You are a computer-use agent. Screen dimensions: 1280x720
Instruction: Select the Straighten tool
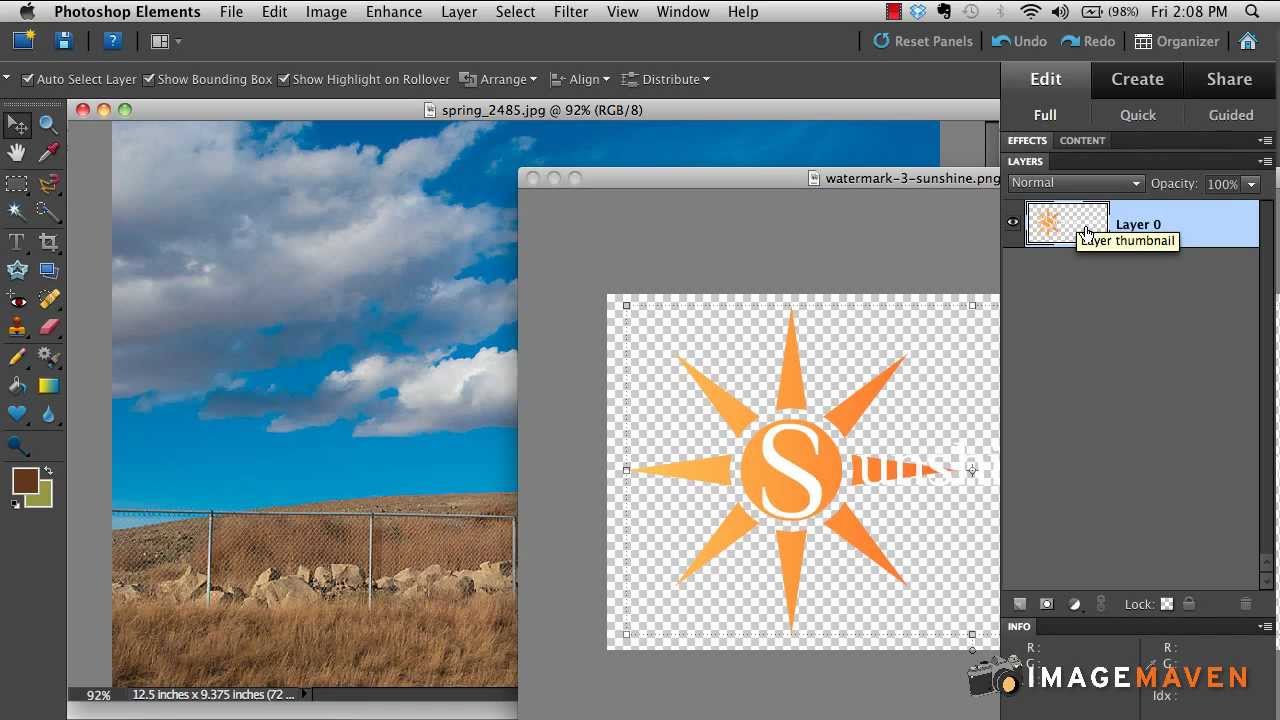(48, 270)
